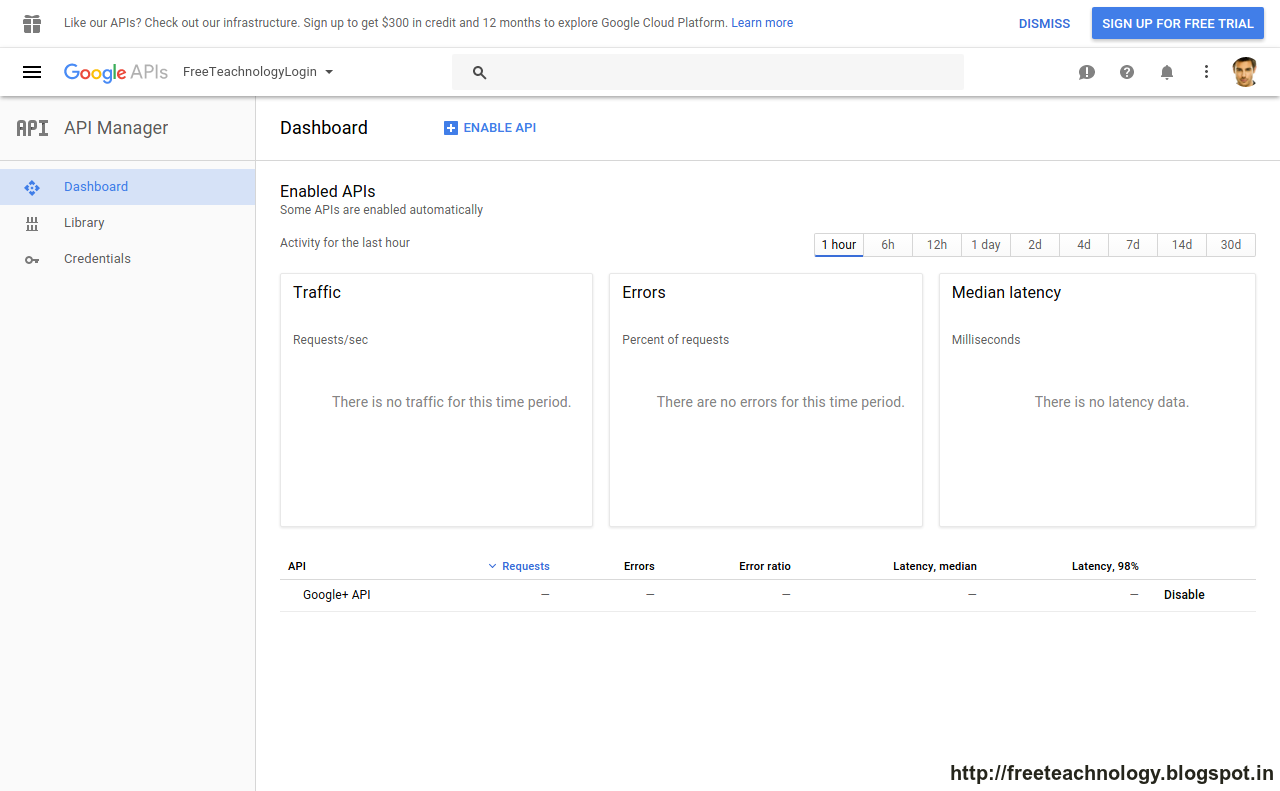This screenshot has height=791, width=1280.
Task: Follow the Learn more link
Action: pyautogui.click(x=762, y=23)
